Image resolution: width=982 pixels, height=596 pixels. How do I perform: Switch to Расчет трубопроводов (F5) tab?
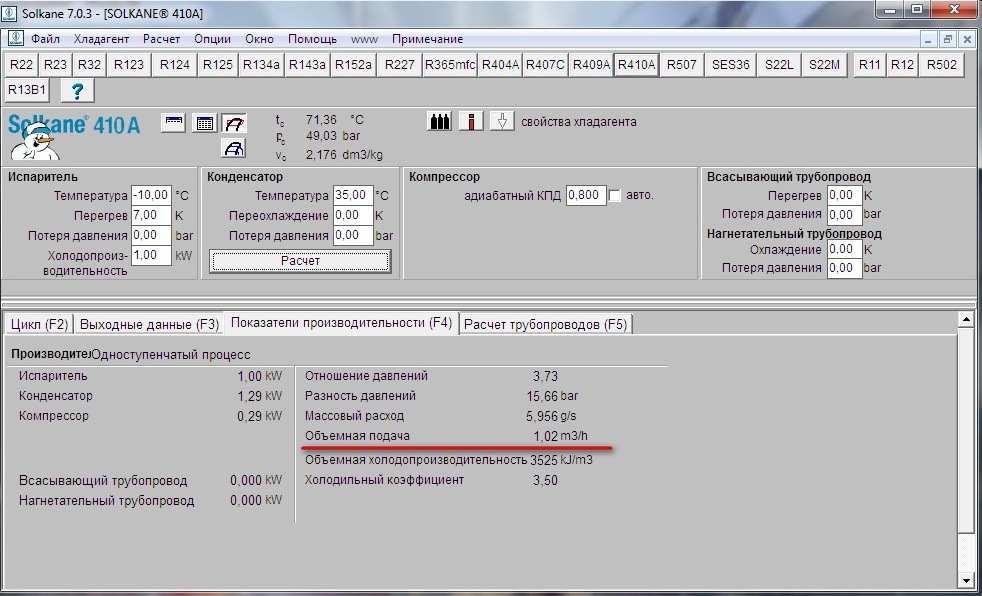tap(545, 324)
